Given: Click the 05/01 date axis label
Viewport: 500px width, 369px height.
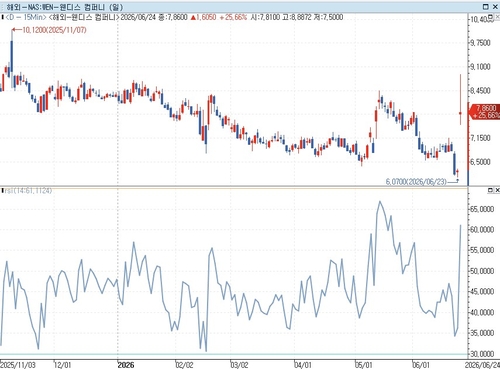Looking at the screenshot, I should [x=364, y=364].
